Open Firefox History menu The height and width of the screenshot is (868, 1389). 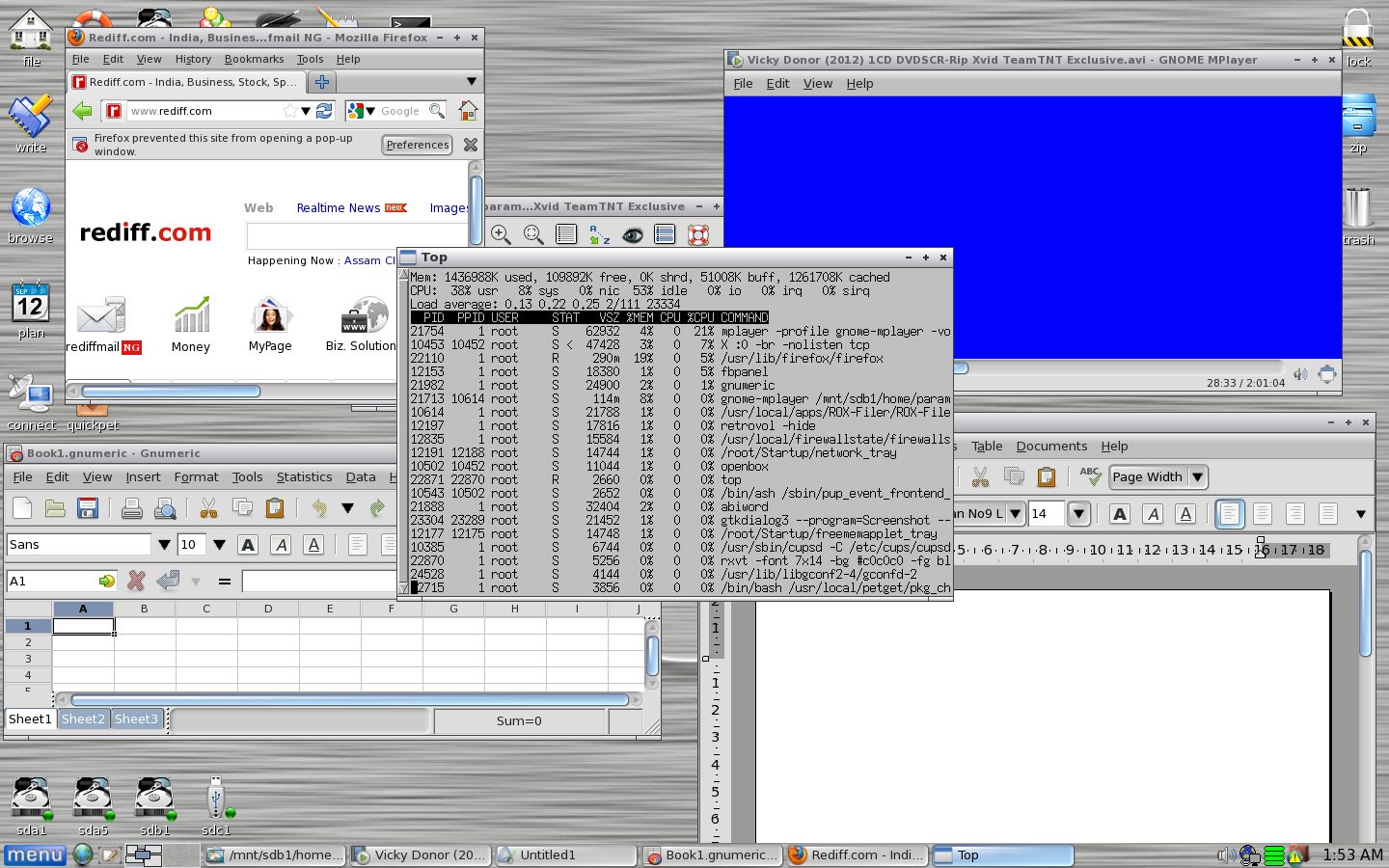pos(193,59)
